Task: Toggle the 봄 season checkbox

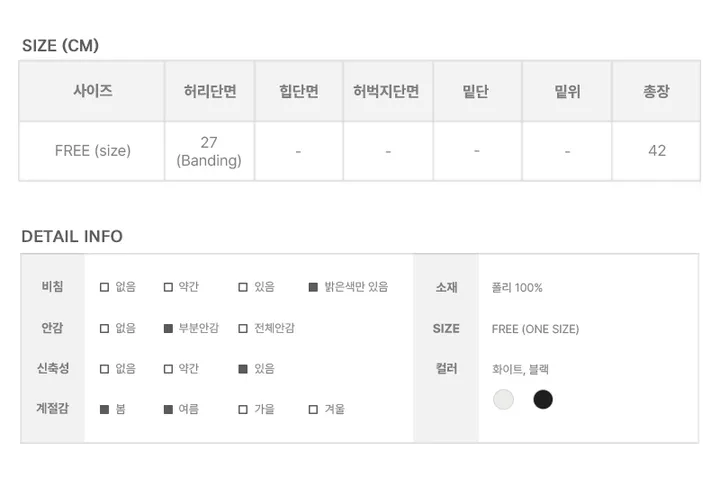Action: [104, 409]
